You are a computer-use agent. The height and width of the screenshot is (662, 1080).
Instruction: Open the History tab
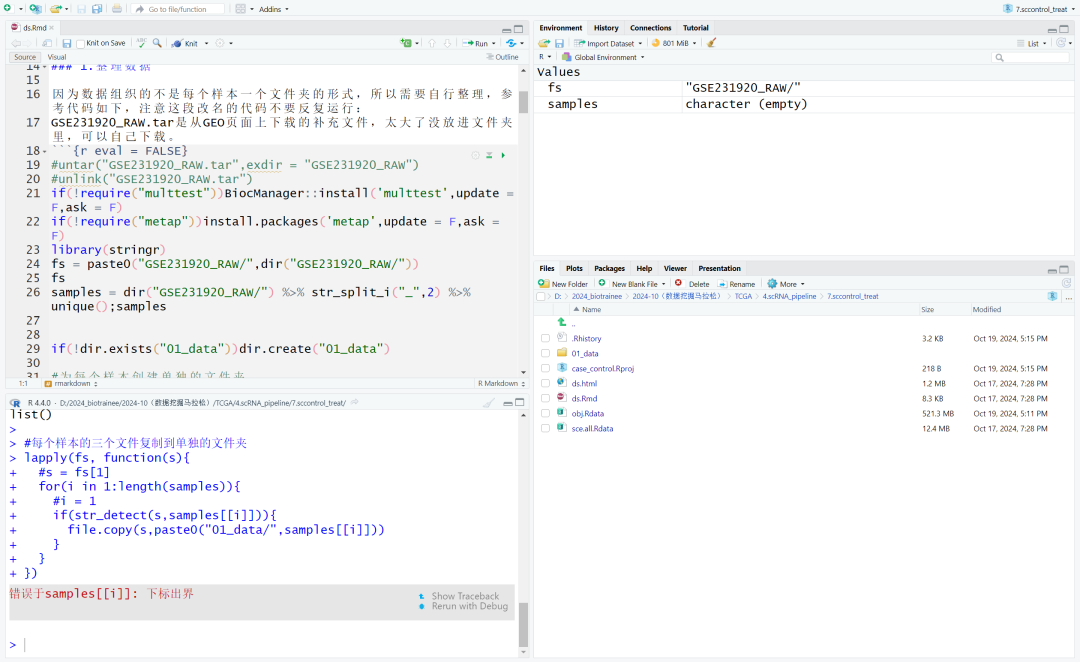[x=606, y=28]
